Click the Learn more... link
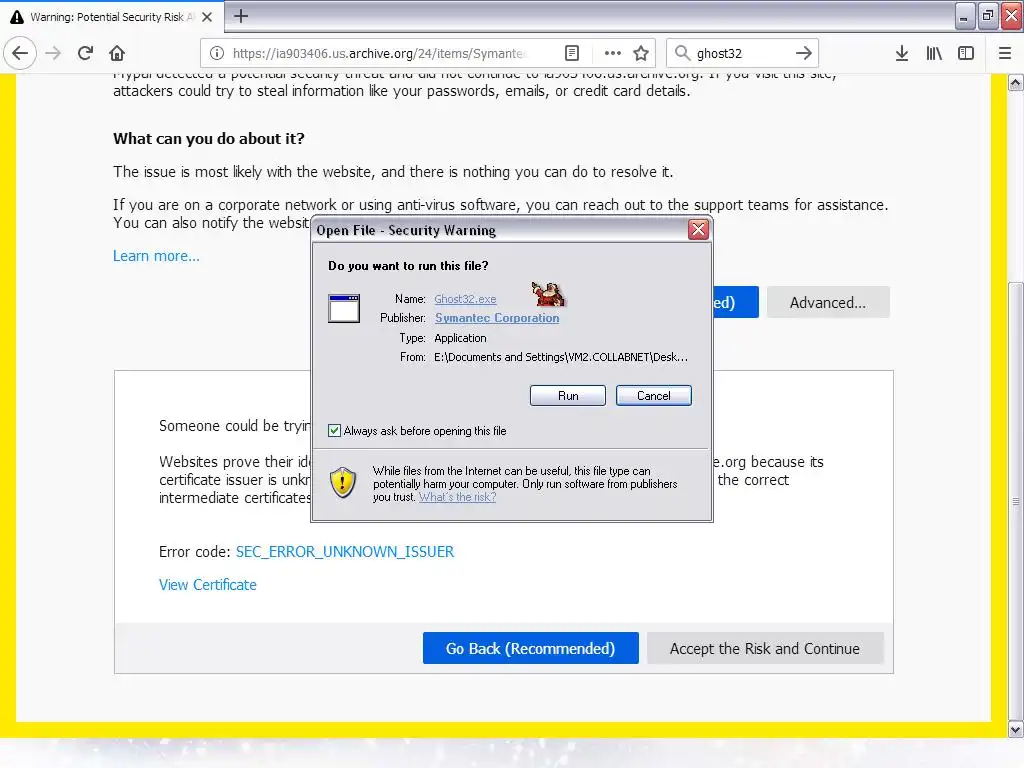Image resolution: width=1024 pixels, height=768 pixels. [156, 256]
